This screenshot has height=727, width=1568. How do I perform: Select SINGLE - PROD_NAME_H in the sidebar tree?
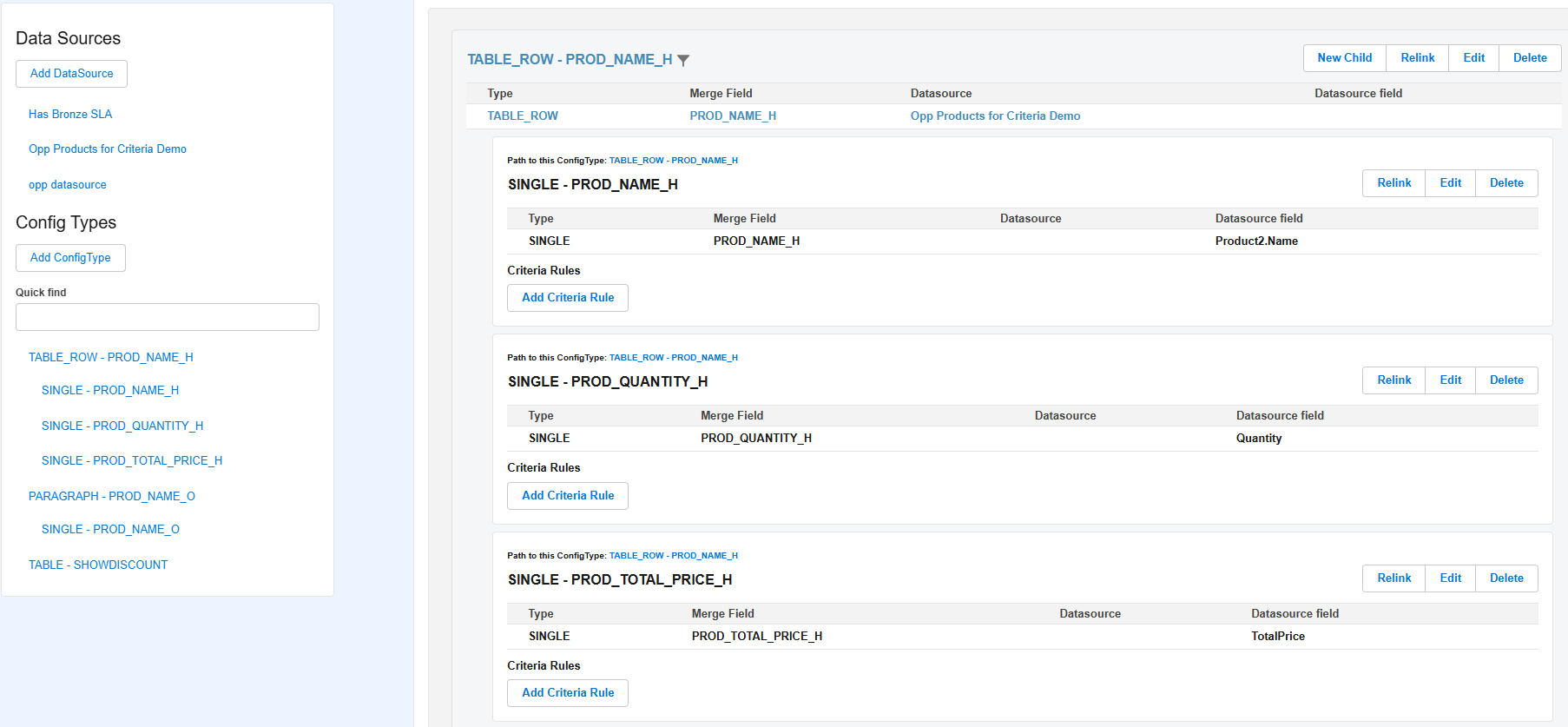(110, 390)
